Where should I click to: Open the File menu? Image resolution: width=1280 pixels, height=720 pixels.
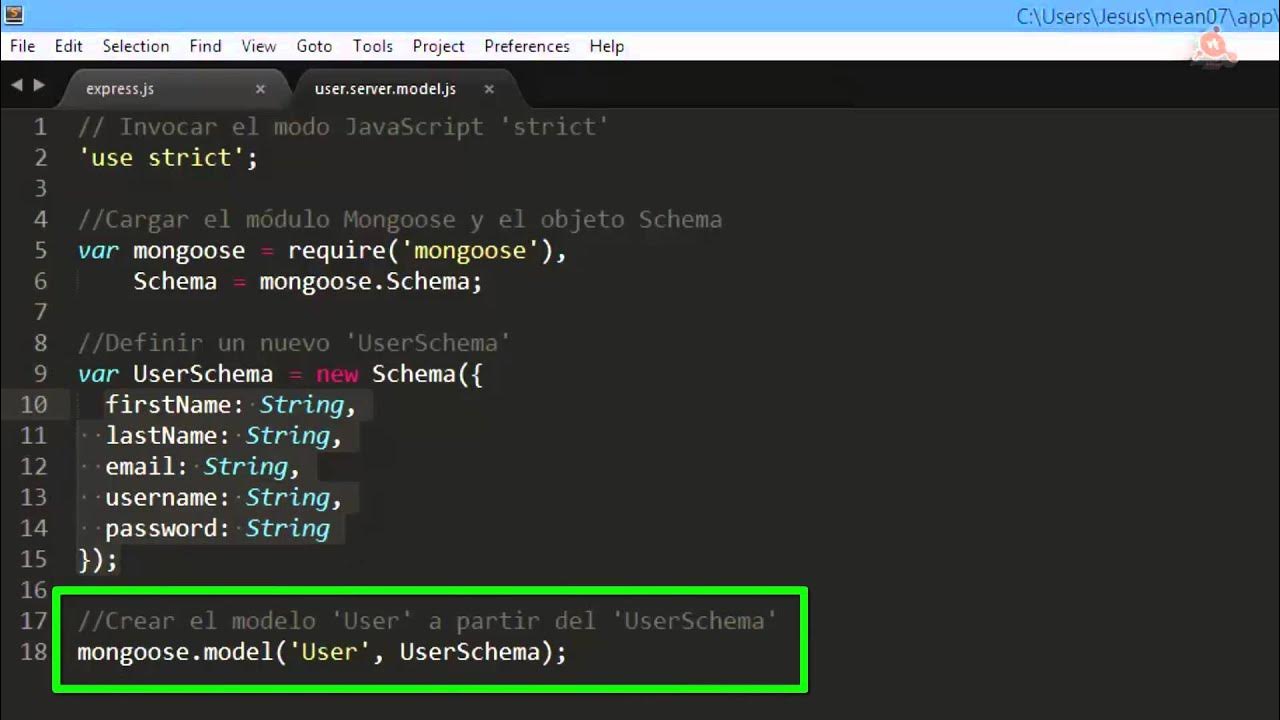(22, 46)
